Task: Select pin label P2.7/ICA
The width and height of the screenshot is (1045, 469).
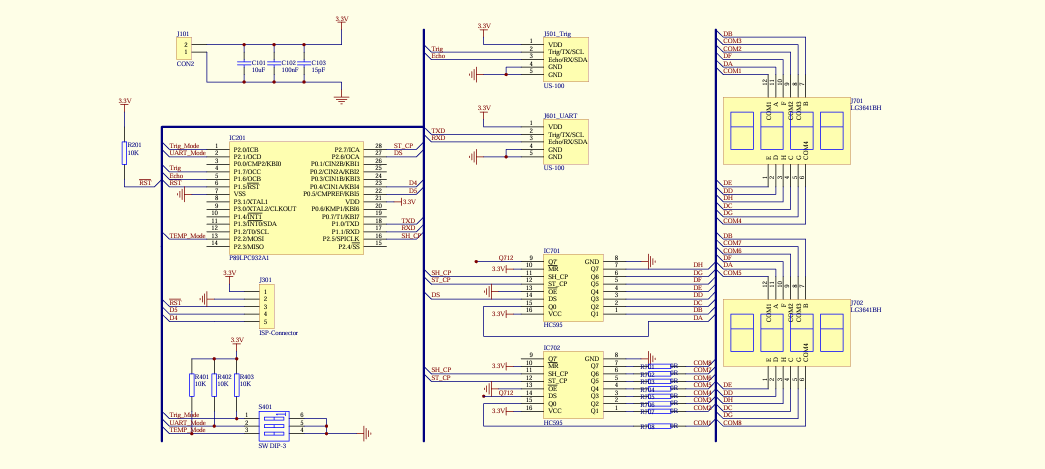Action: [347, 149]
